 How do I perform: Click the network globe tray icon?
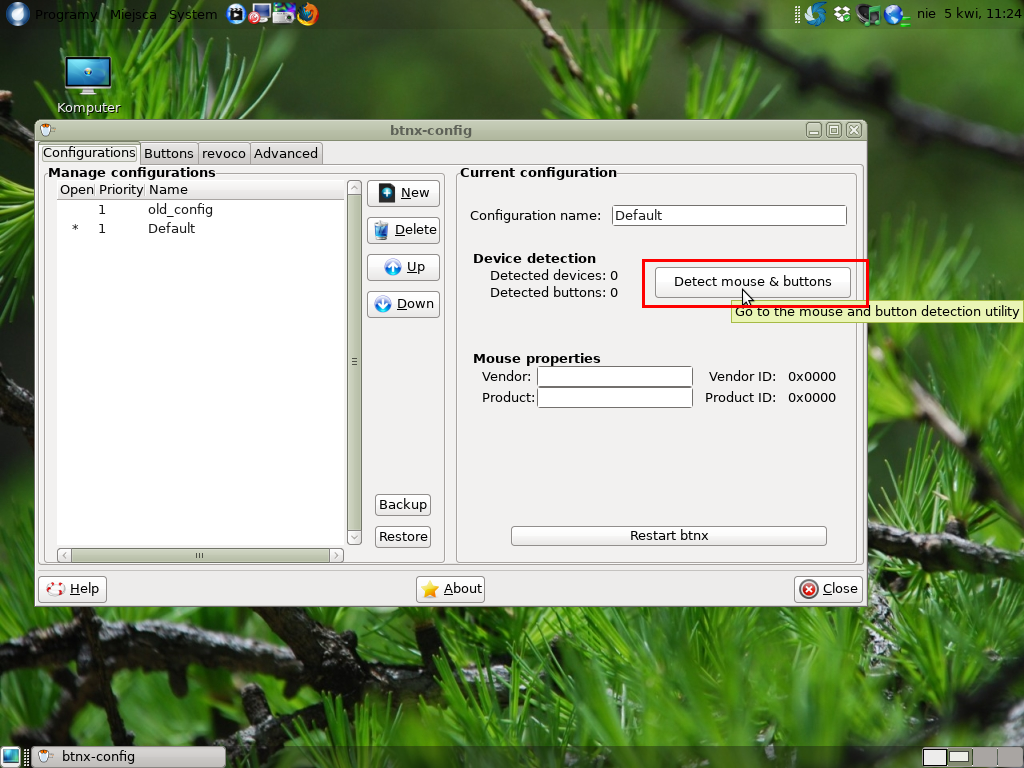point(896,14)
